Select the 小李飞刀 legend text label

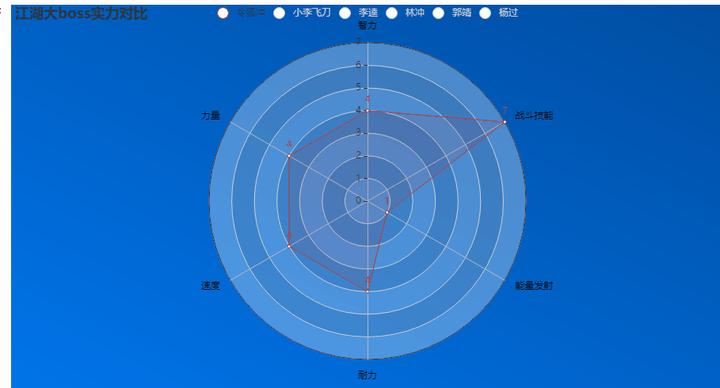(x=312, y=13)
